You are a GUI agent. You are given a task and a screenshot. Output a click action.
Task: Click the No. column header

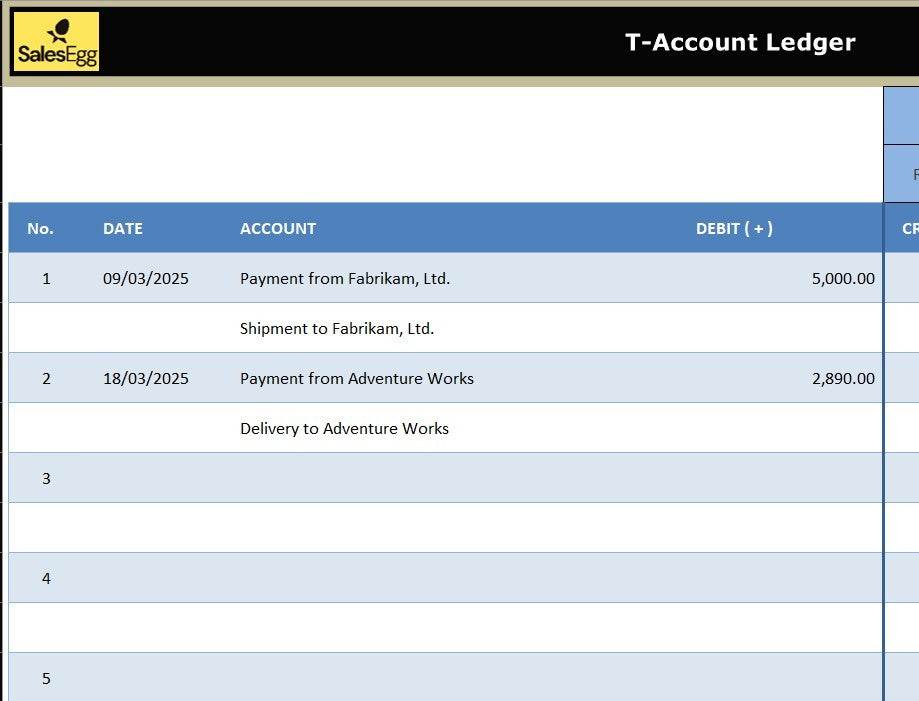[x=40, y=228]
